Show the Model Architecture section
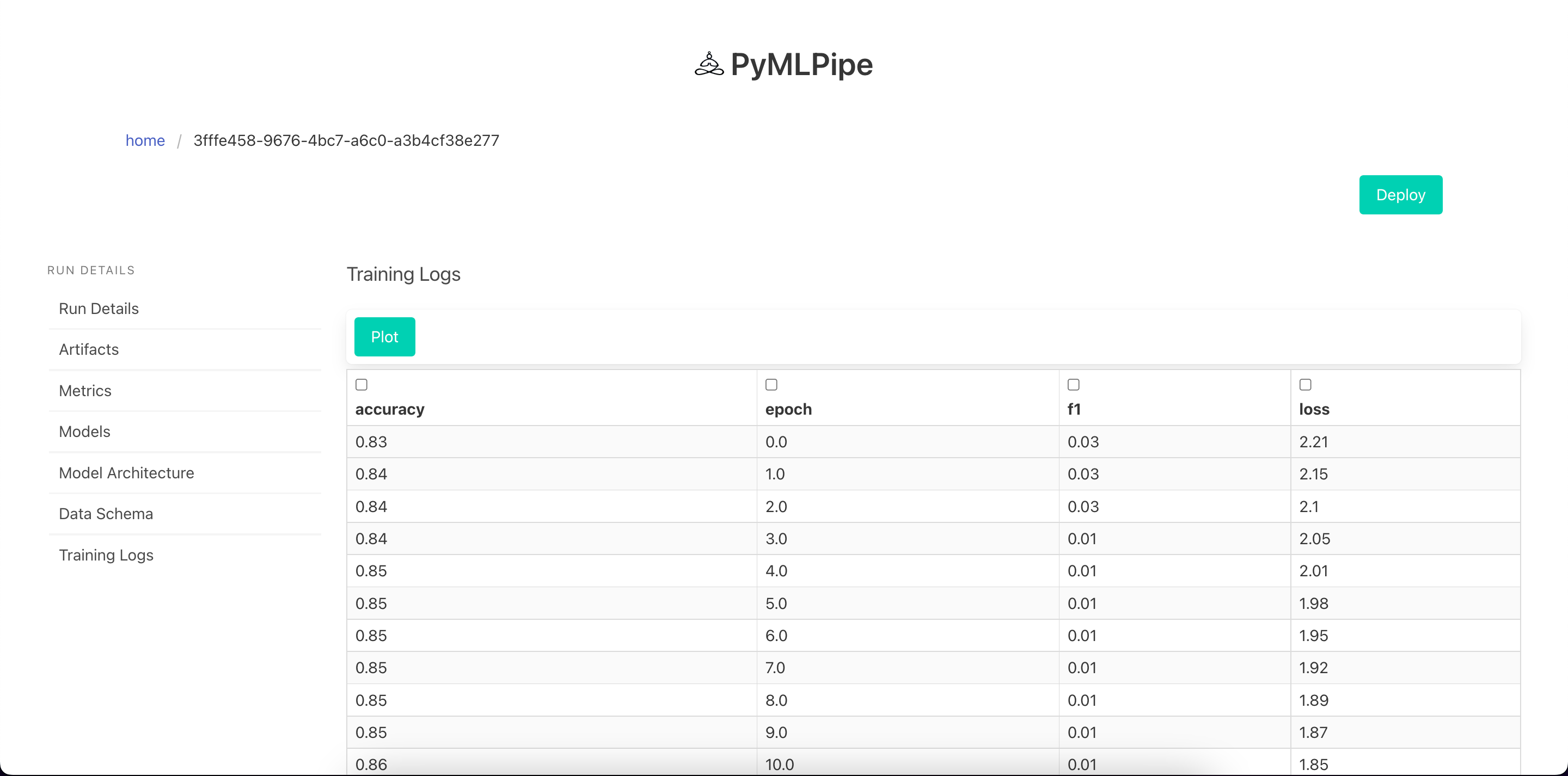 pos(127,473)
